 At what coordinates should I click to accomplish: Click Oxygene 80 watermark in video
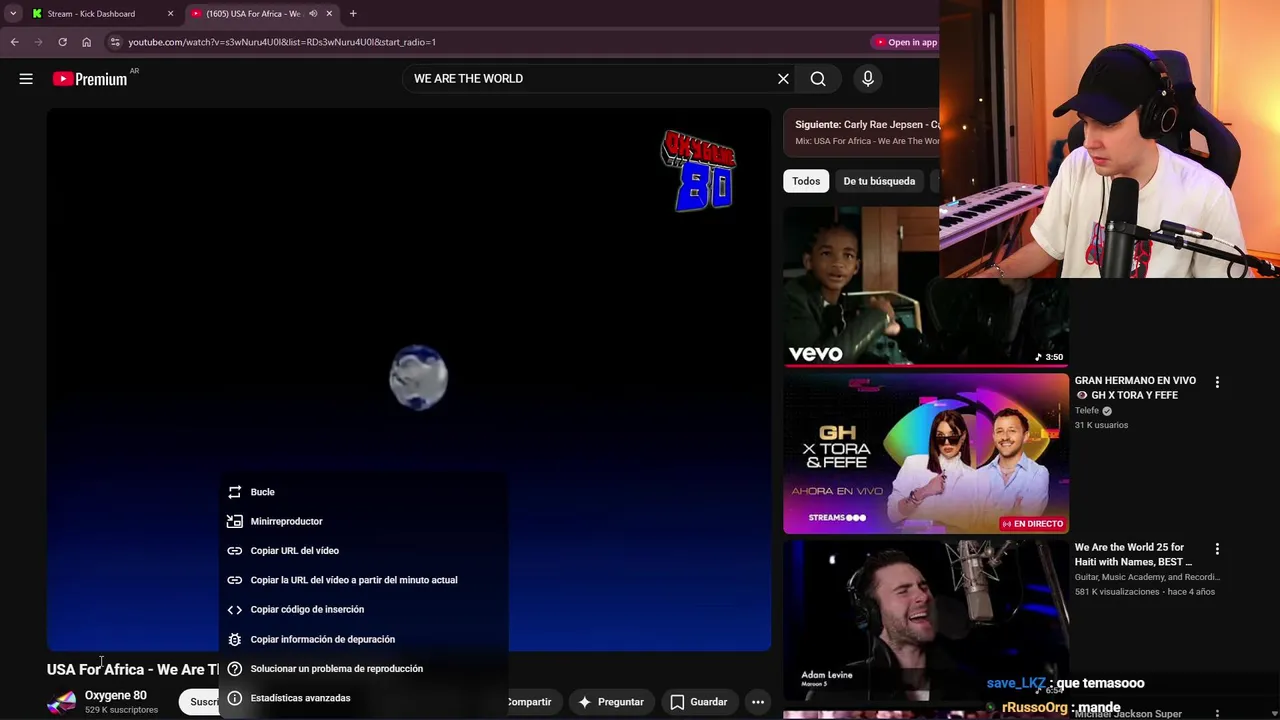(x=699, y=171)
